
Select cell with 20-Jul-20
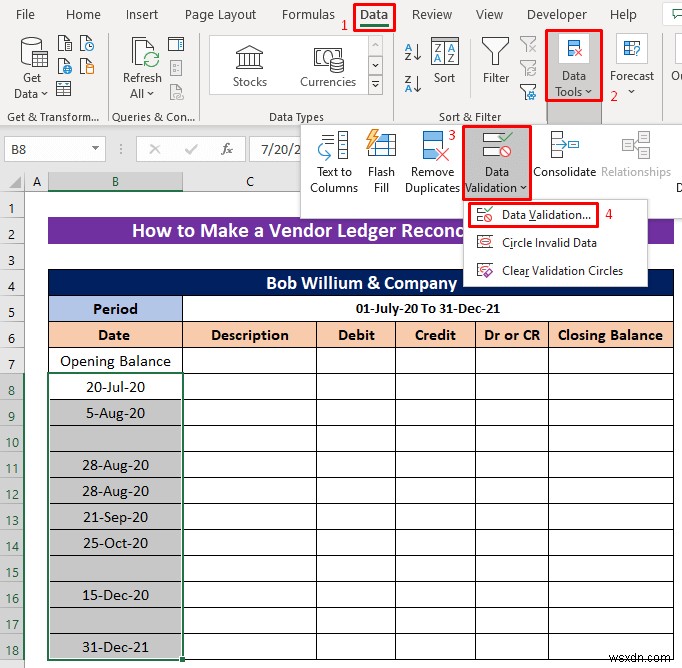tap(115, 387)
